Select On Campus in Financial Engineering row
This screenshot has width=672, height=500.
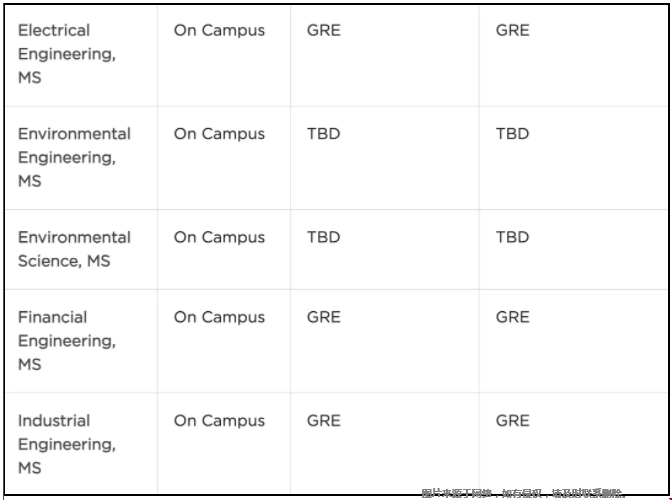[219, 317]
